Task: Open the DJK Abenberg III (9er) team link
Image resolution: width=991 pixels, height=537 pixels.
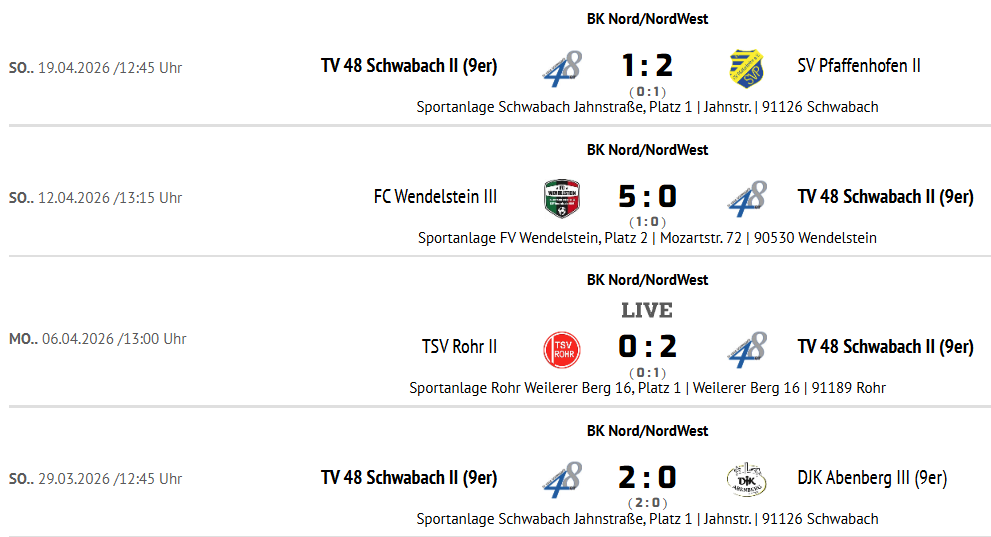Action: (x=872, y=478)
